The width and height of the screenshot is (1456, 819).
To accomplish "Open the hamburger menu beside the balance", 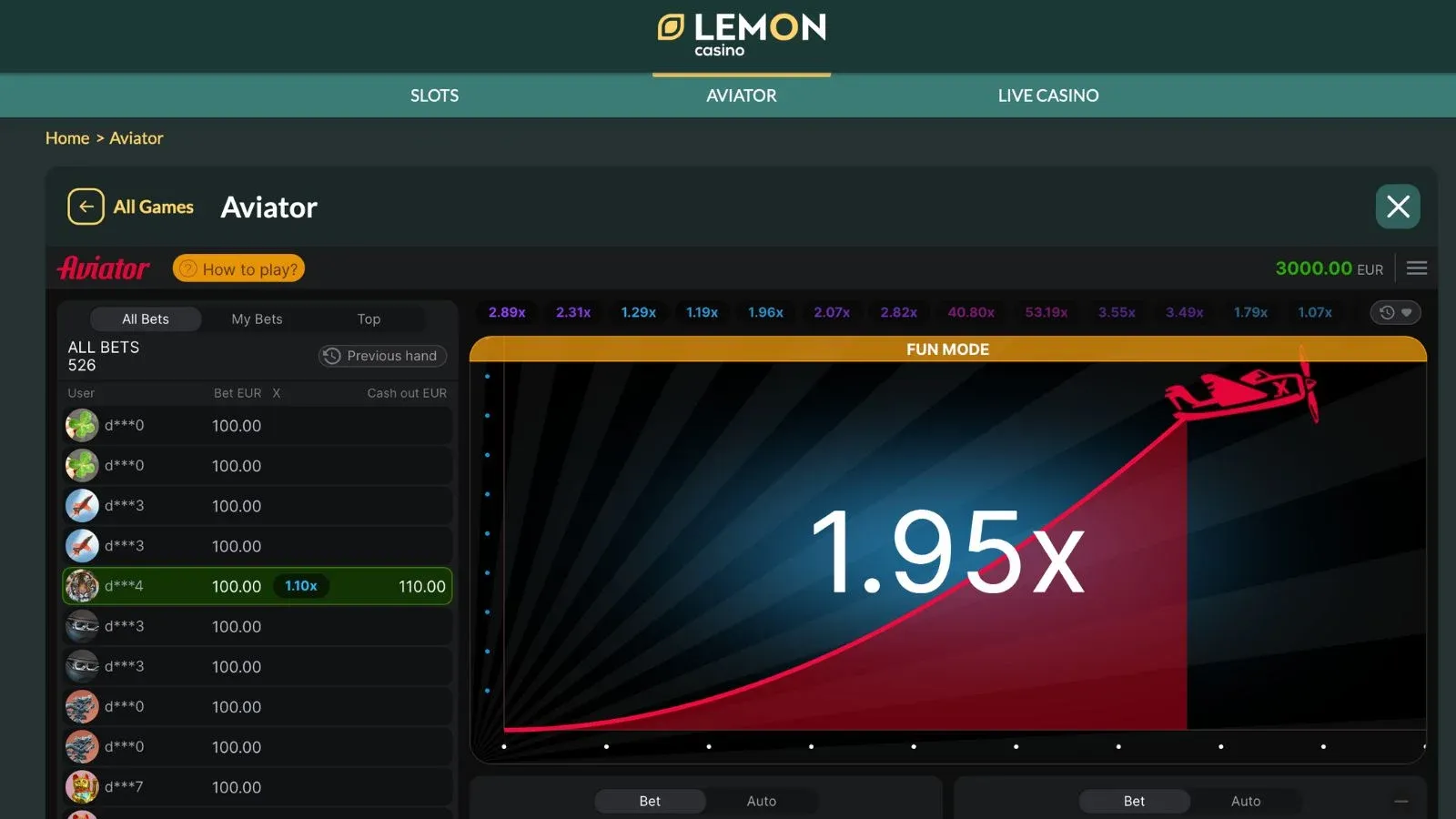I will click(1416, 268).
